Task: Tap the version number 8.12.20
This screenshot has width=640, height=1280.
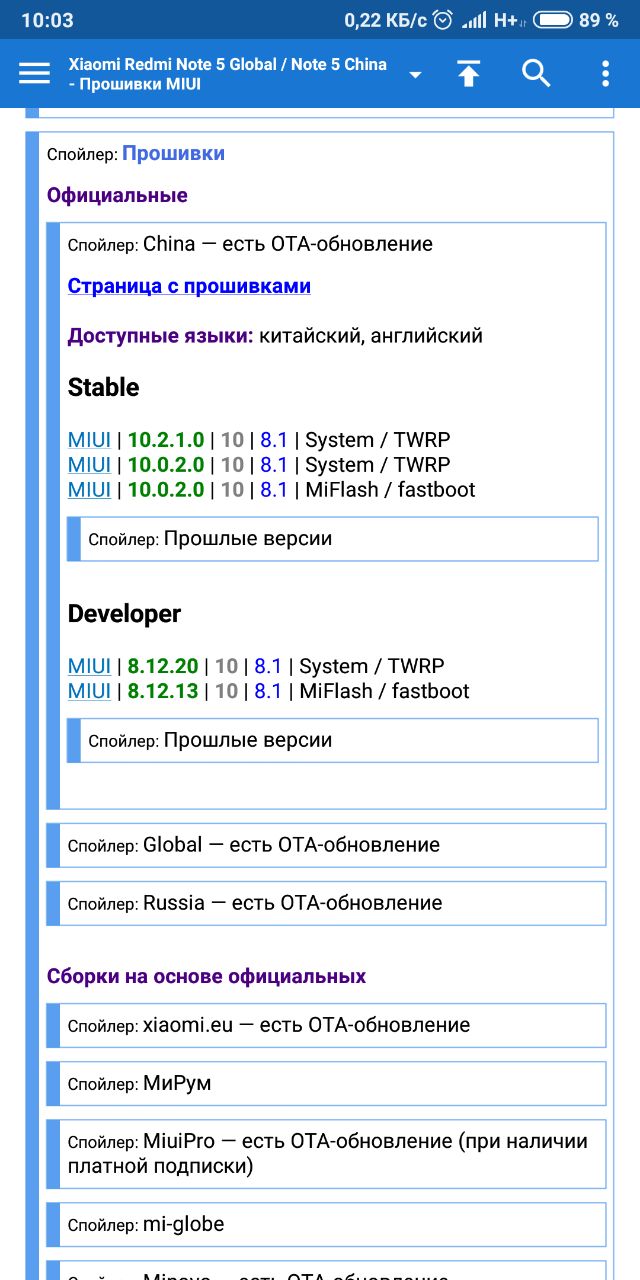Action: (163, 666)
